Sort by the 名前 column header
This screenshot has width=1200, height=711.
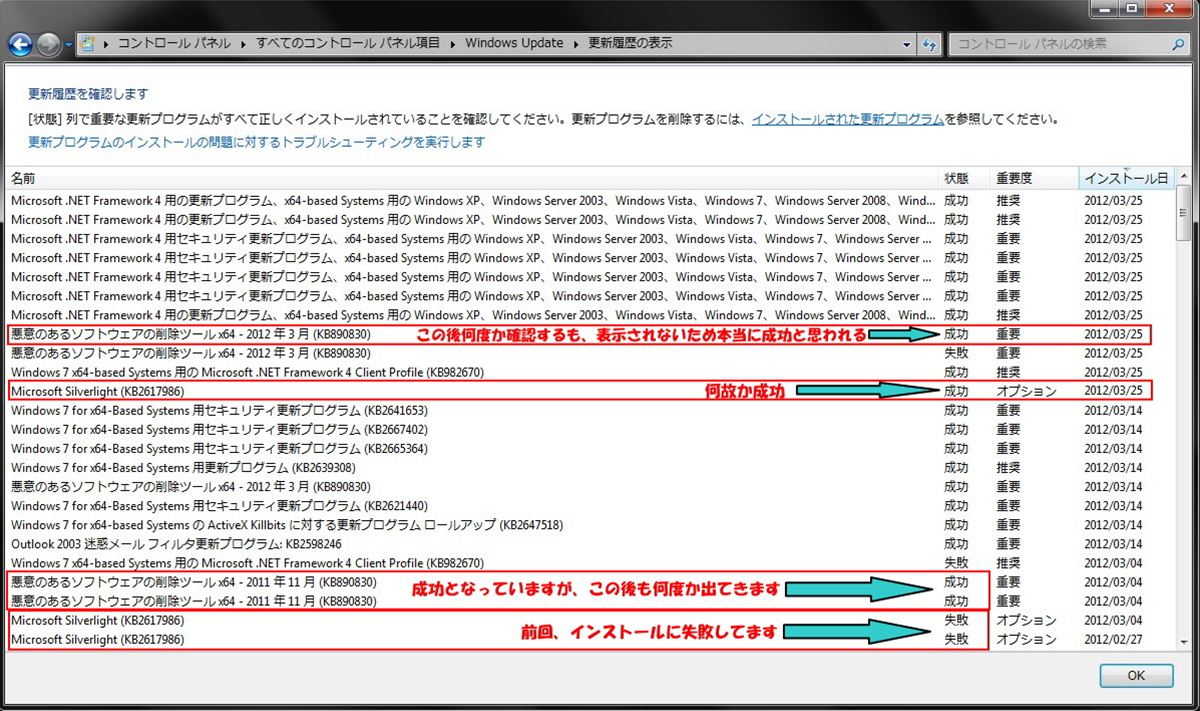point(472,178)
